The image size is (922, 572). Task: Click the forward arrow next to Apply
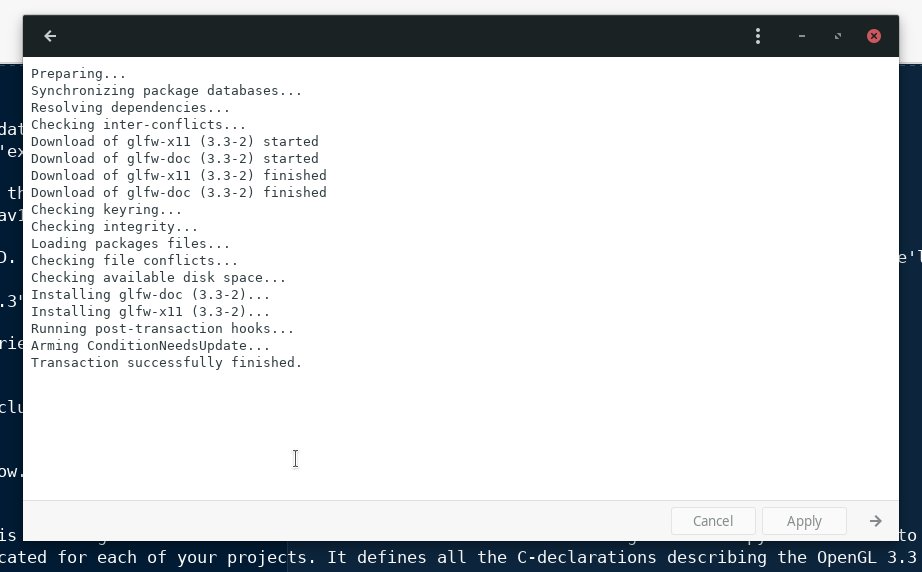pyautogui.click(x=876, y=521)
